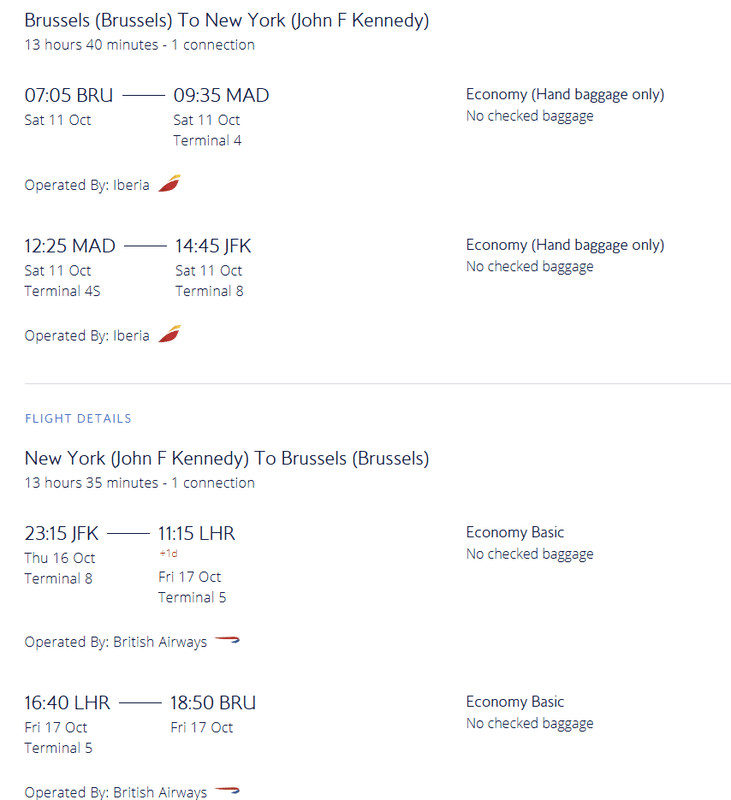Click 'Economy (Hand baggage only)' on the BRU–MAD flight
Screen dimensions: 731x800
point(565,94)
